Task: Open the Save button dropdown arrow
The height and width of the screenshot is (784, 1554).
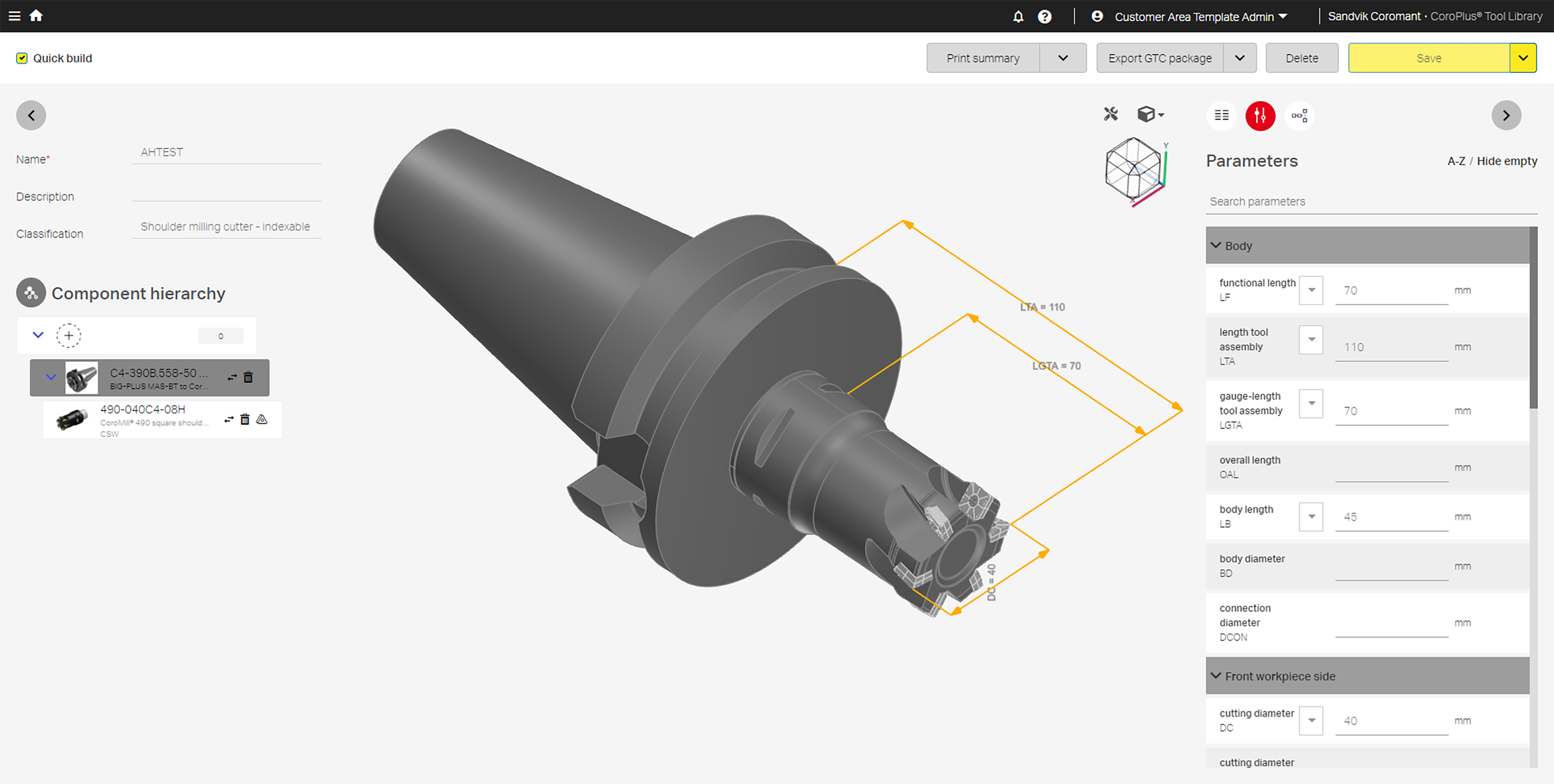Action: pyautogui.click(x=1522, y=58)
